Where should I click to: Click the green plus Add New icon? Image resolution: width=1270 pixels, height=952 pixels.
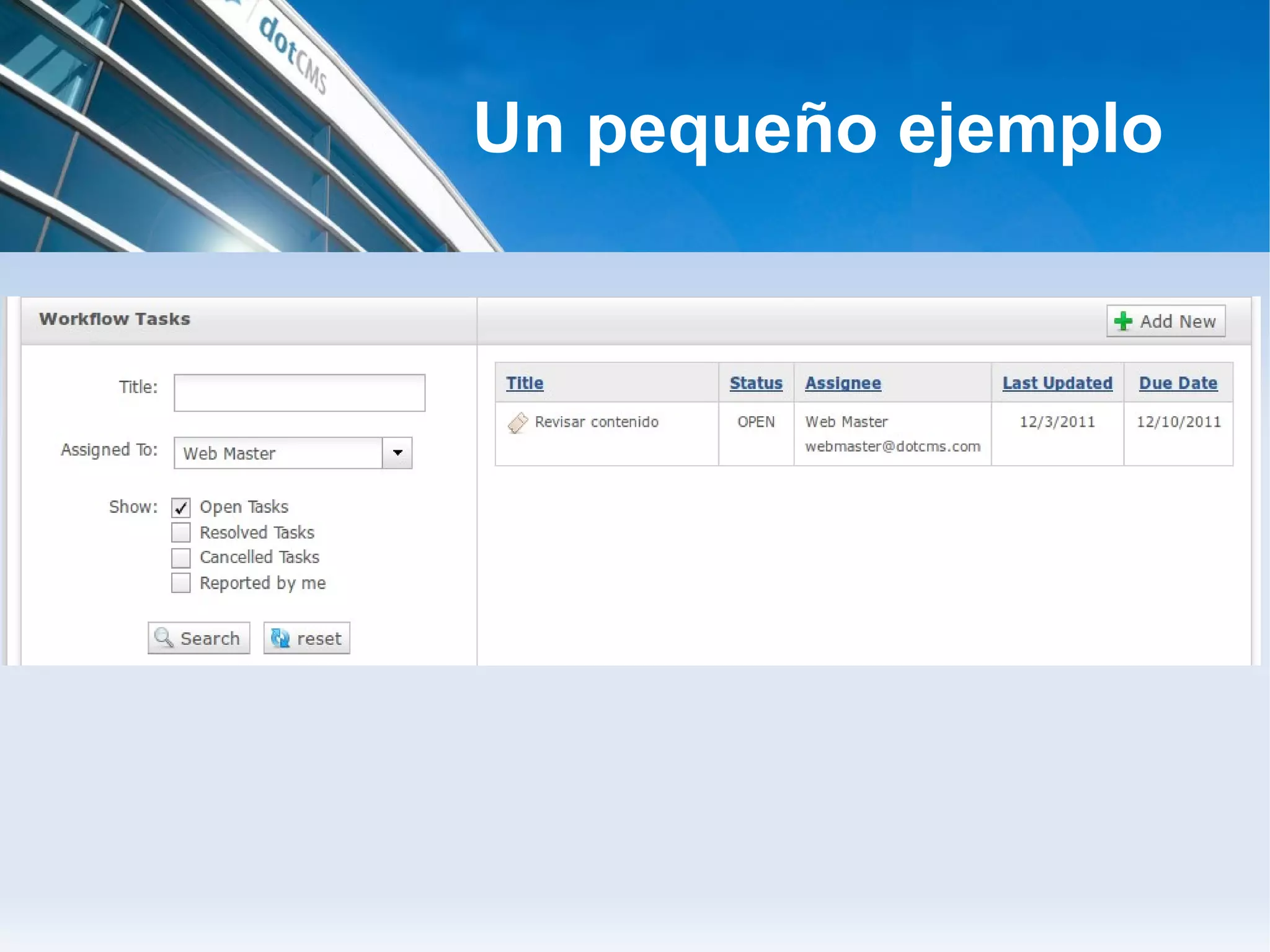tap(1123, 321)
